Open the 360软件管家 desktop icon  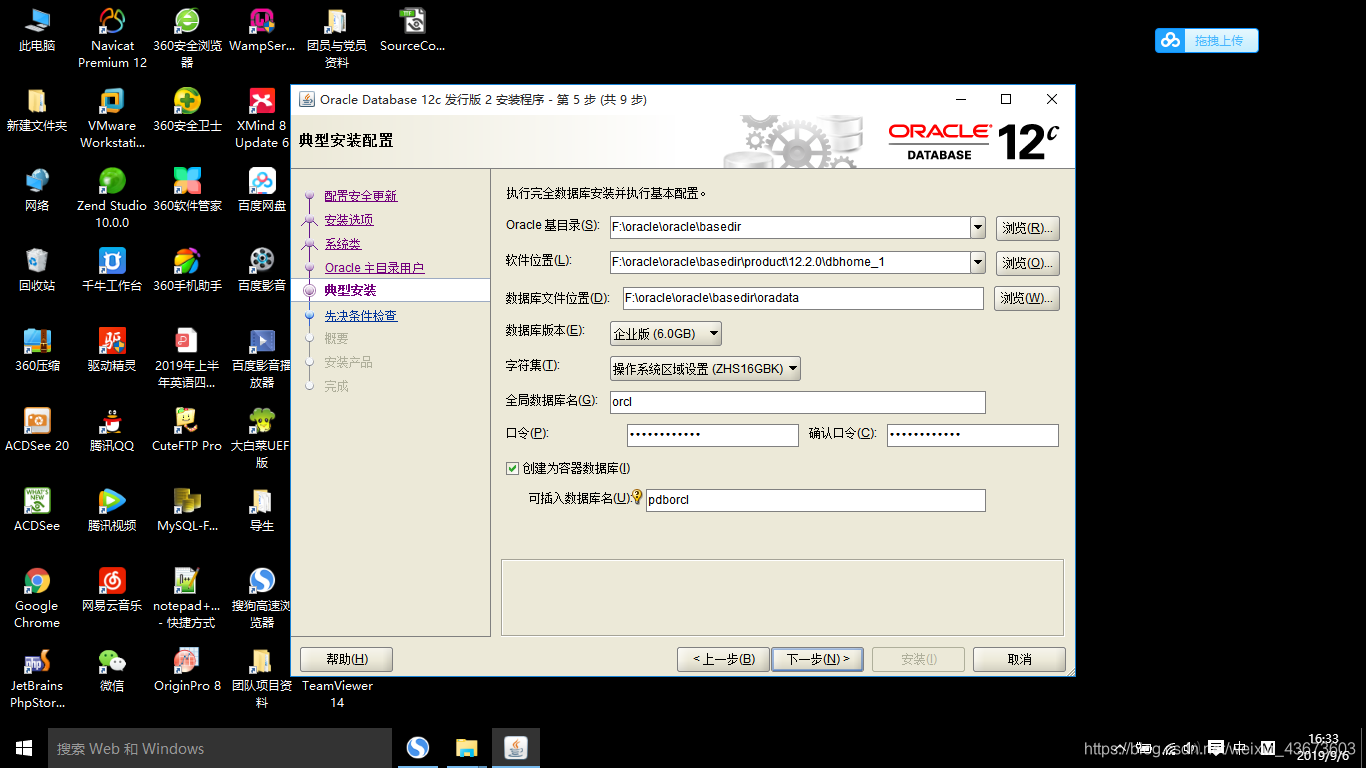[187, 190]
